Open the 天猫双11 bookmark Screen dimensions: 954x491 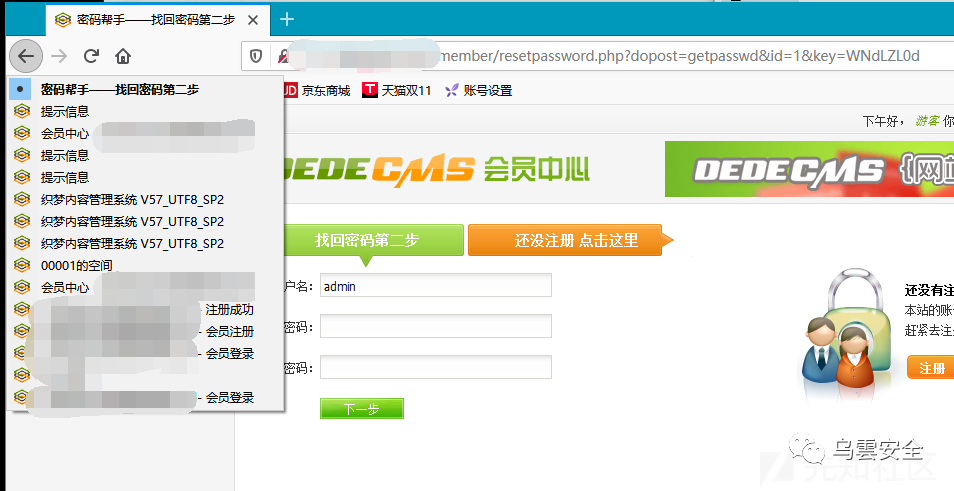click(x=397, y=91)
